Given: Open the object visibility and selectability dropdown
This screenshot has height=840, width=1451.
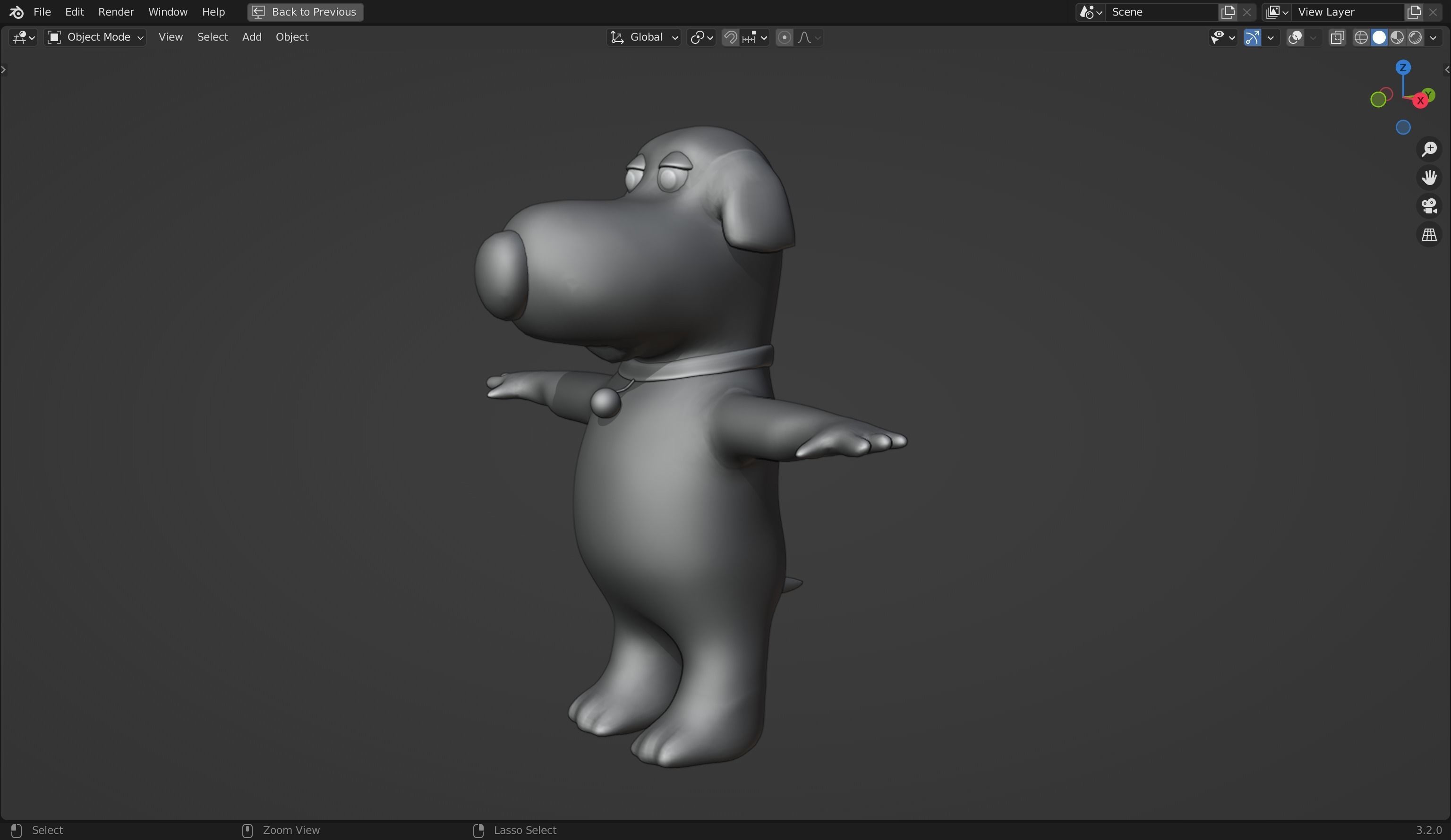Looking at the screenshot, I should coord(1222,37).
